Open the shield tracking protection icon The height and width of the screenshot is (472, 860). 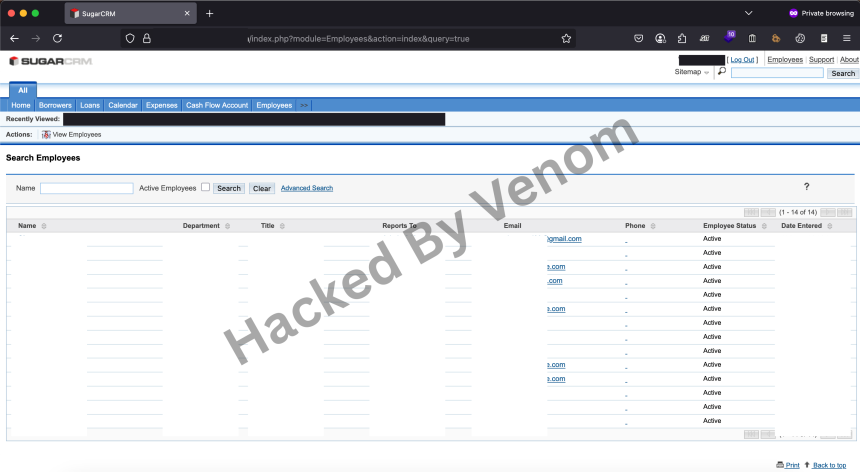tap(130, 38)
